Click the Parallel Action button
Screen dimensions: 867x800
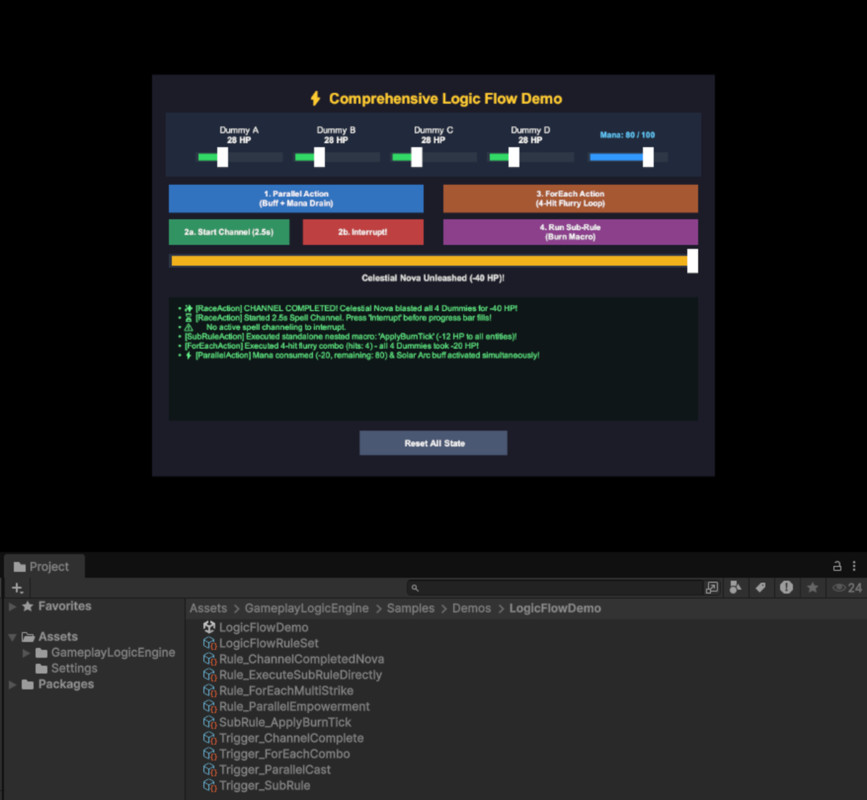pyautogui.click(x=296, y=198)
